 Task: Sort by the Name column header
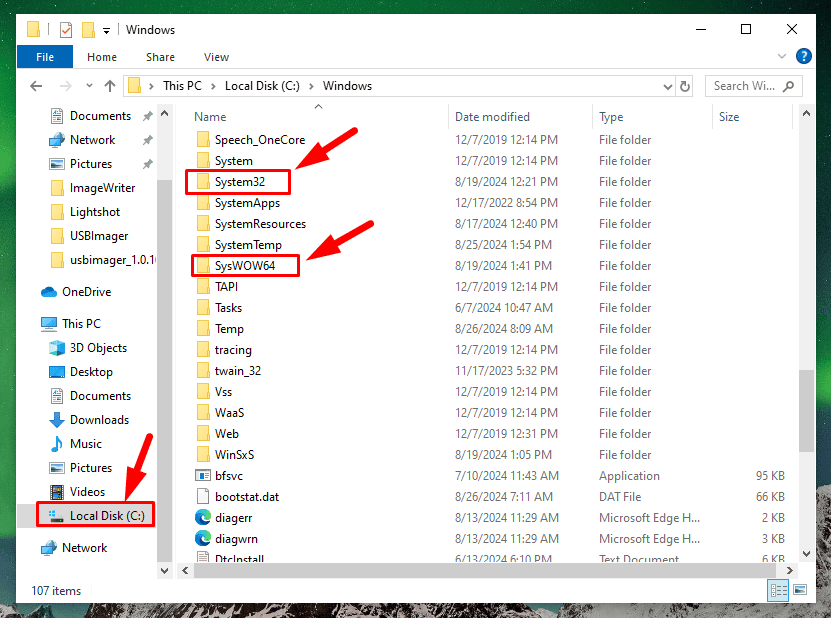tap(210, 117)
